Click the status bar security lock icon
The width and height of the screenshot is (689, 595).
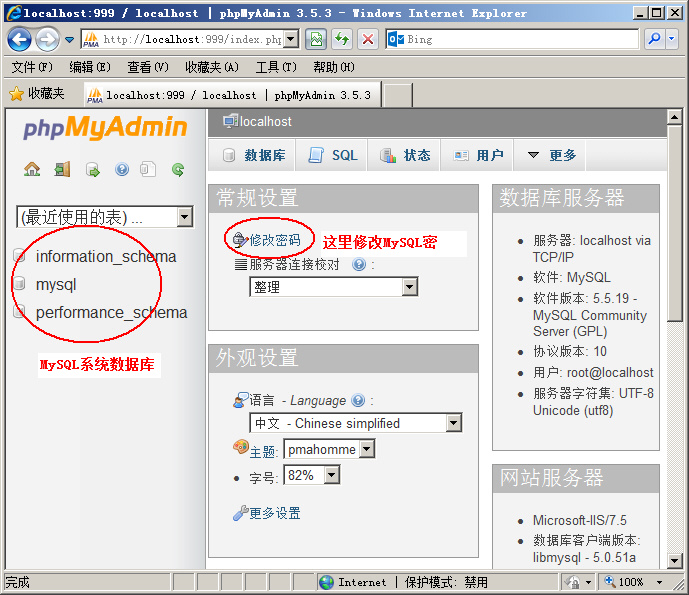(573, 582)
